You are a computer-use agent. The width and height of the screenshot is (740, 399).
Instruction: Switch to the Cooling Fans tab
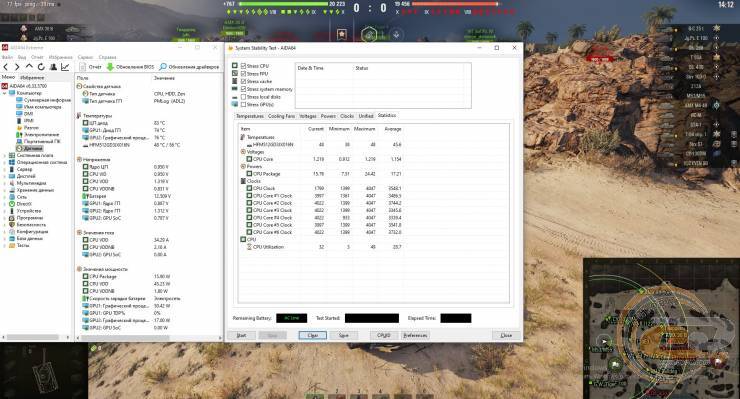pos(281,116)
